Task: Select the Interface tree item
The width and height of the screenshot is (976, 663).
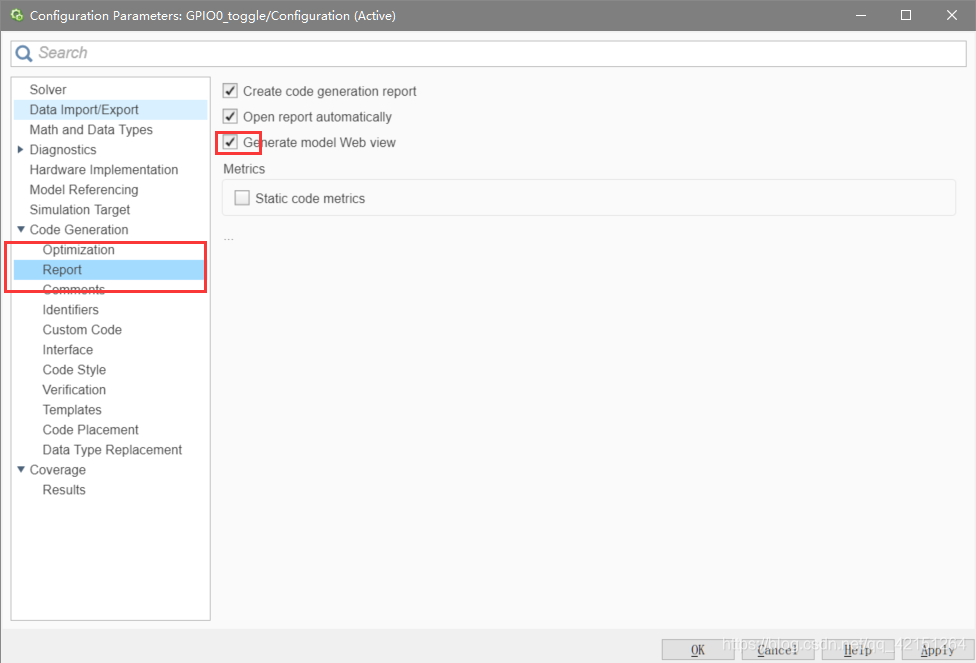Action: (68, 350)
